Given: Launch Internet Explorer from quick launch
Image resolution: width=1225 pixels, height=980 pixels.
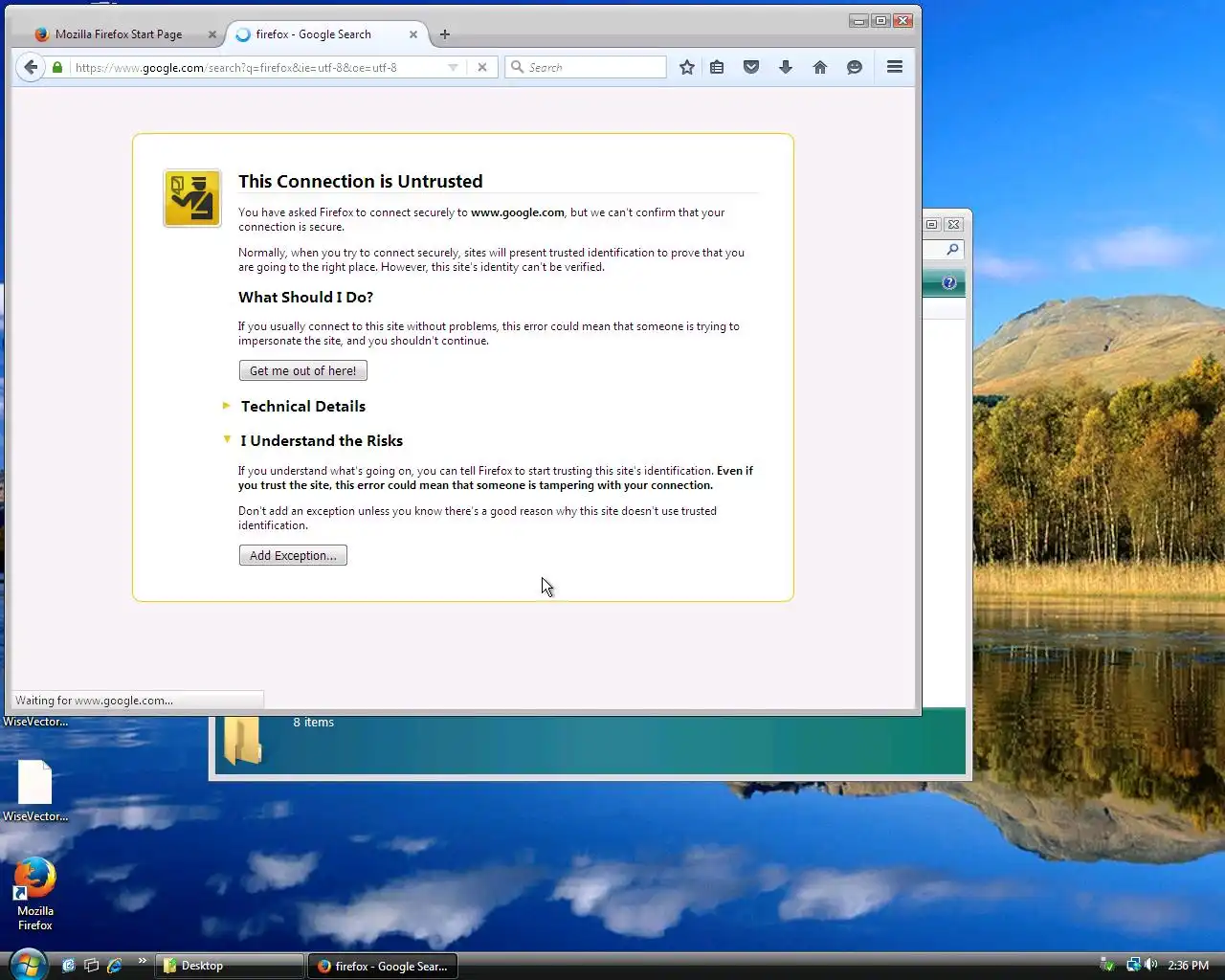Looking at the screenshot, I should click(114, 966).
